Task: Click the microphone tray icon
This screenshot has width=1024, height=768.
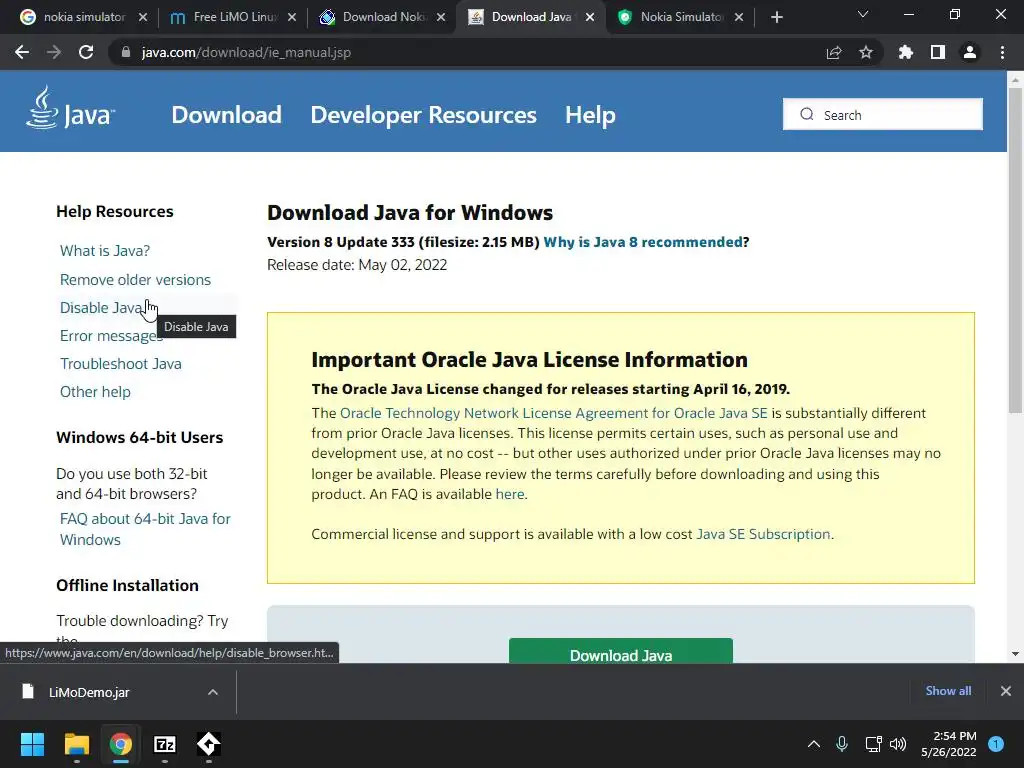Action: pyautogui.click(x=842, y=744)
